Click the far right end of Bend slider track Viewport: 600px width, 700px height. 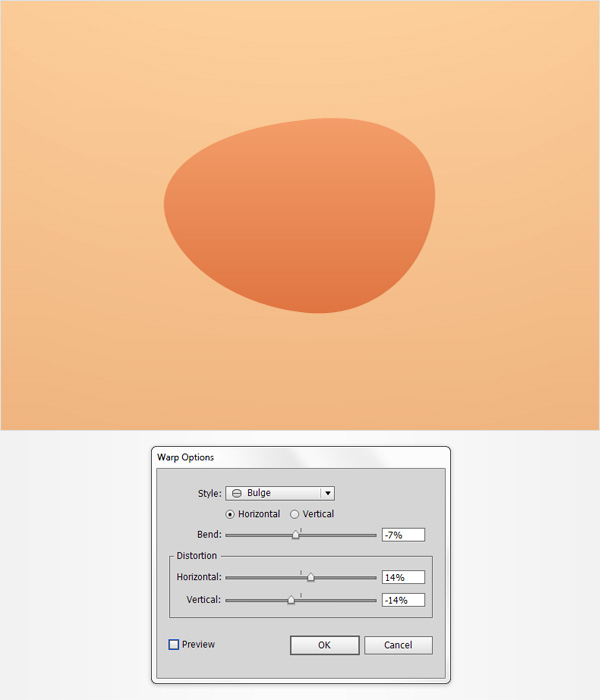point(375,535)
